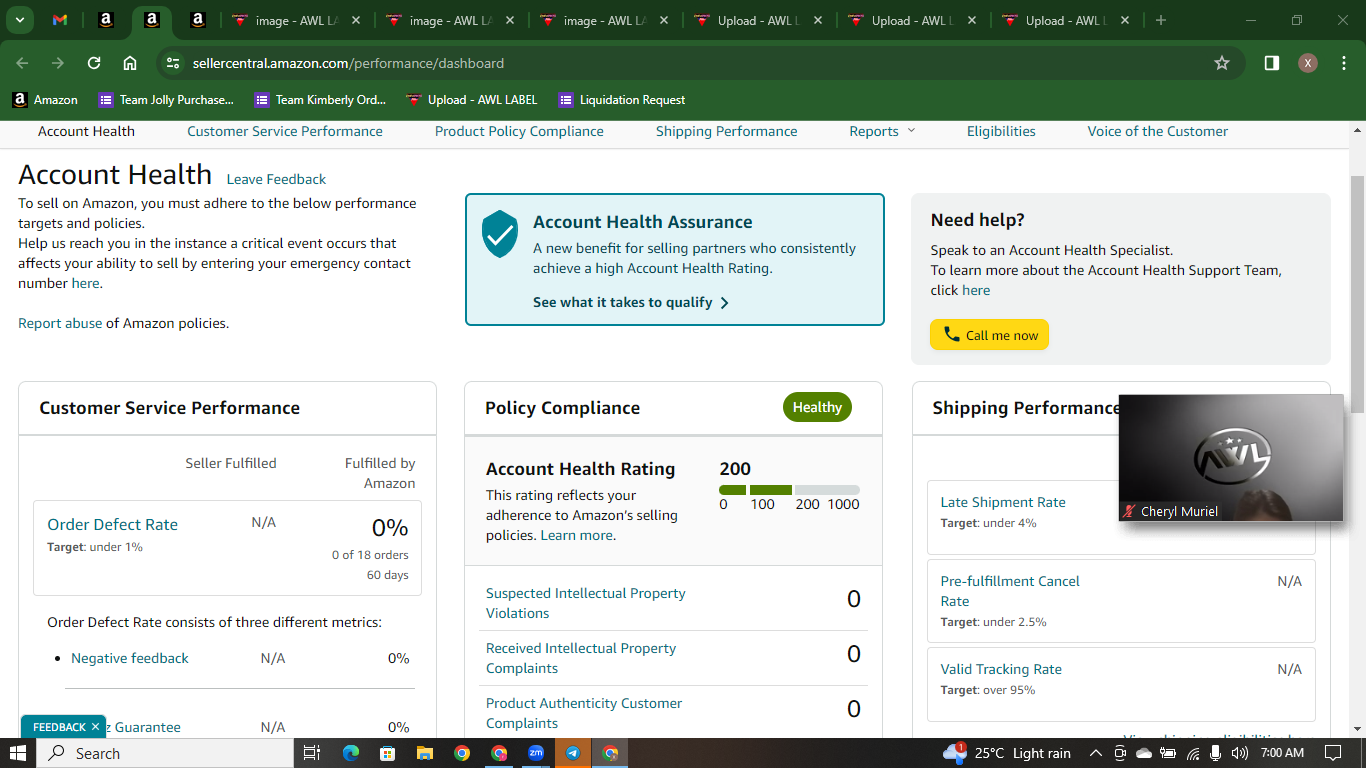Open the Late Shipment Rate link
Viewport: 1366px width, 768px height.
point(1003,502)
